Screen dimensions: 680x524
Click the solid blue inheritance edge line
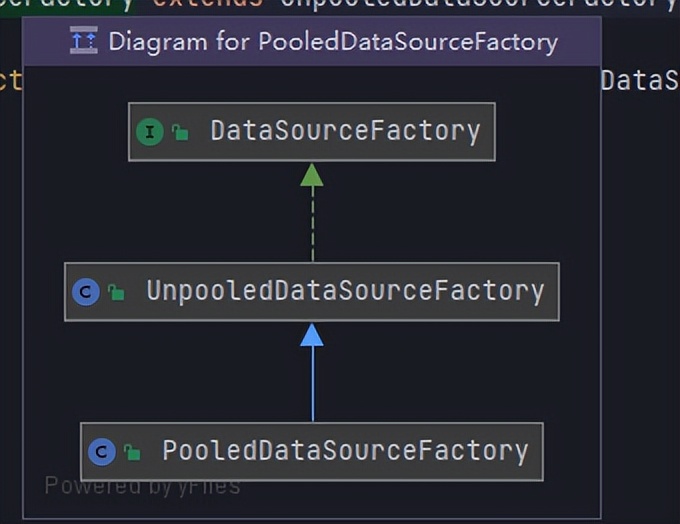click(x=312, y=384)
